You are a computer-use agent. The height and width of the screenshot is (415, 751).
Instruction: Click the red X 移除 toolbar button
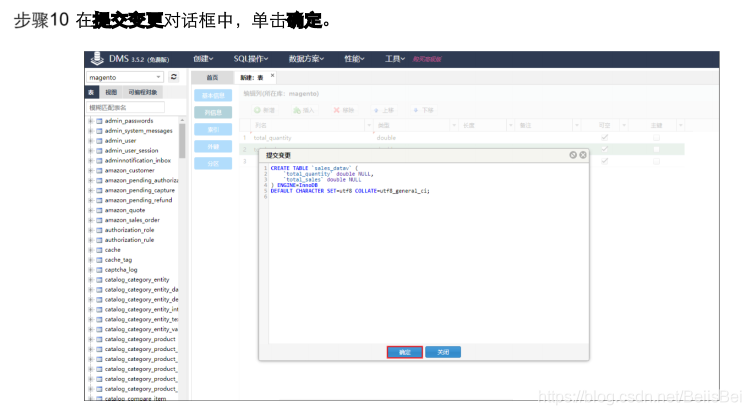343,110
